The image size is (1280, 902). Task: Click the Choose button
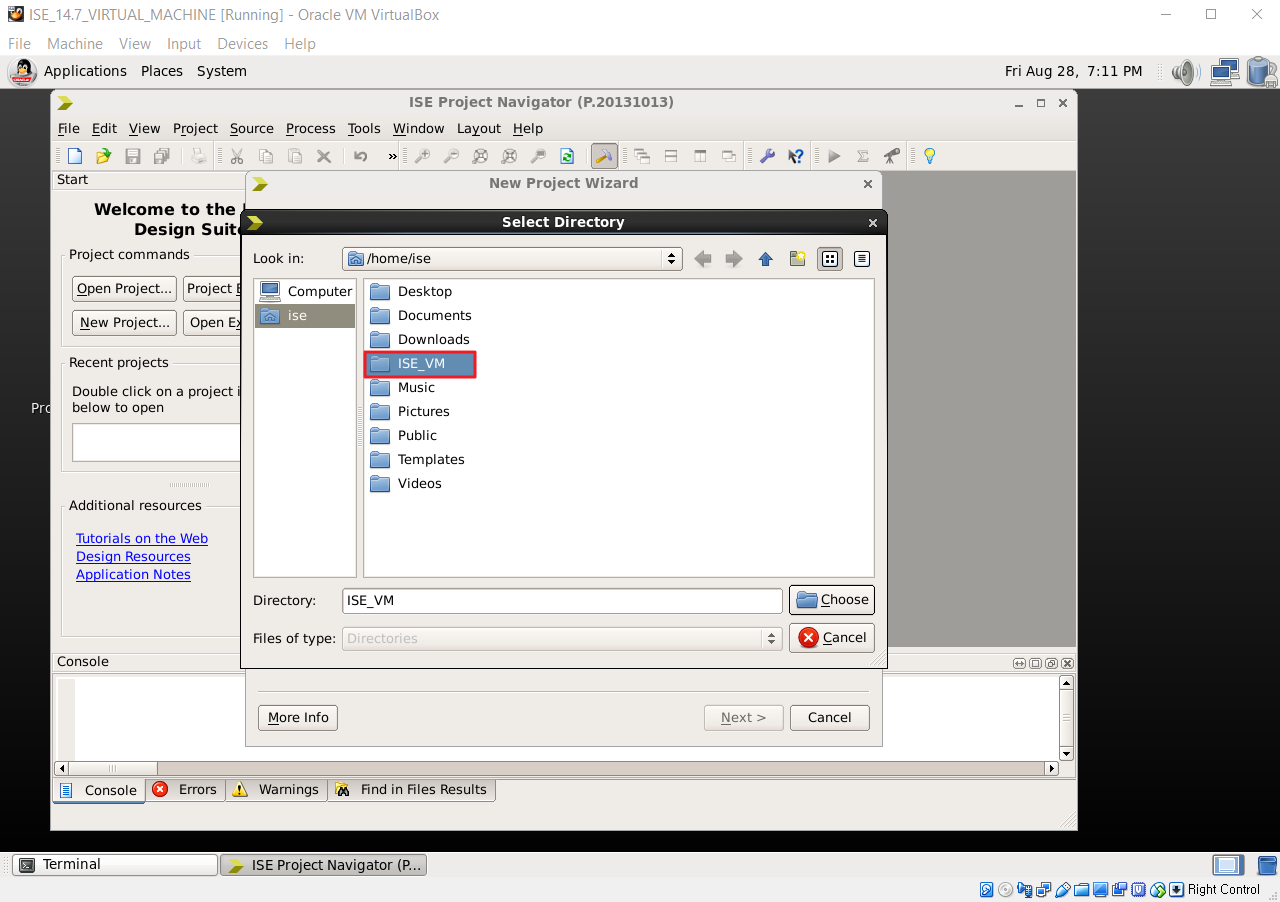pyautogui.click(x=832, y=600)
